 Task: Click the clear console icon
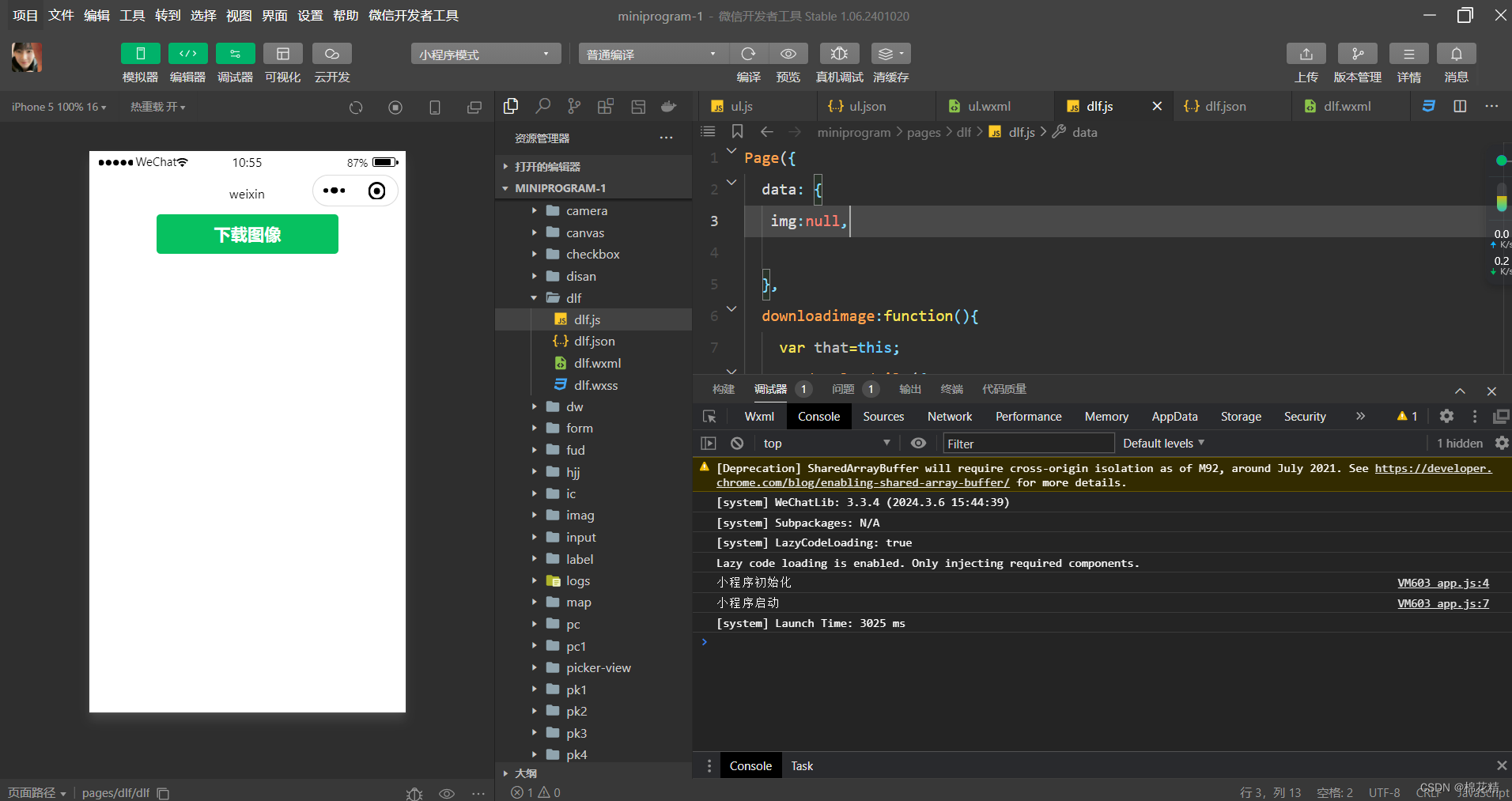point(737,444)
